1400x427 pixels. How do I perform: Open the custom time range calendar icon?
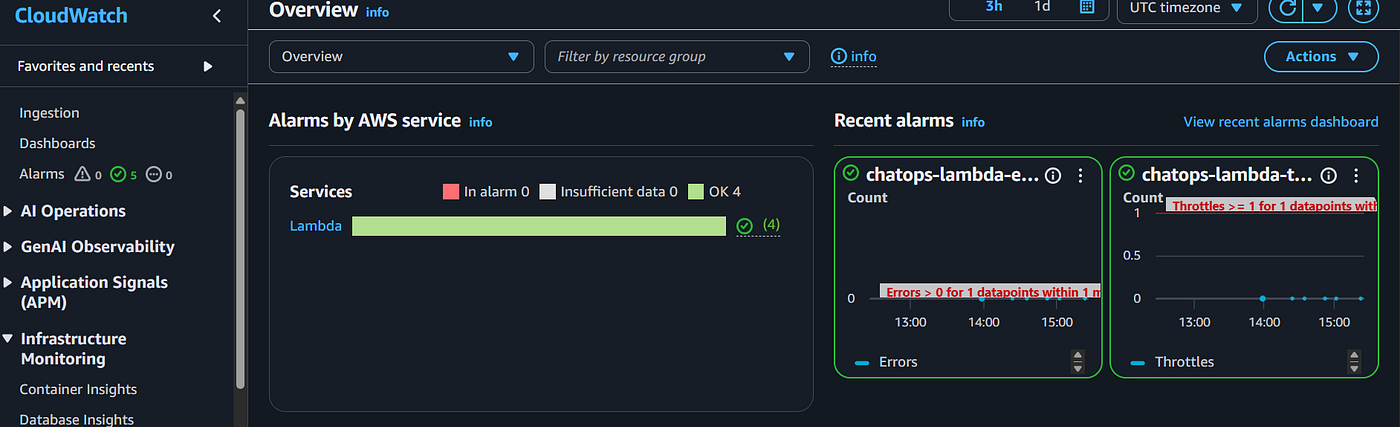pos(1087,7)
